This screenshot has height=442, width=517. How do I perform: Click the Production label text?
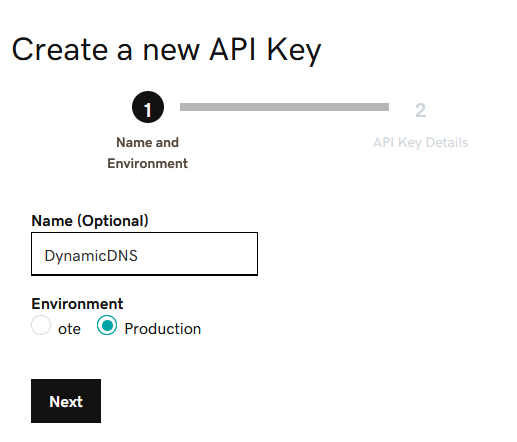click(163, 329)
